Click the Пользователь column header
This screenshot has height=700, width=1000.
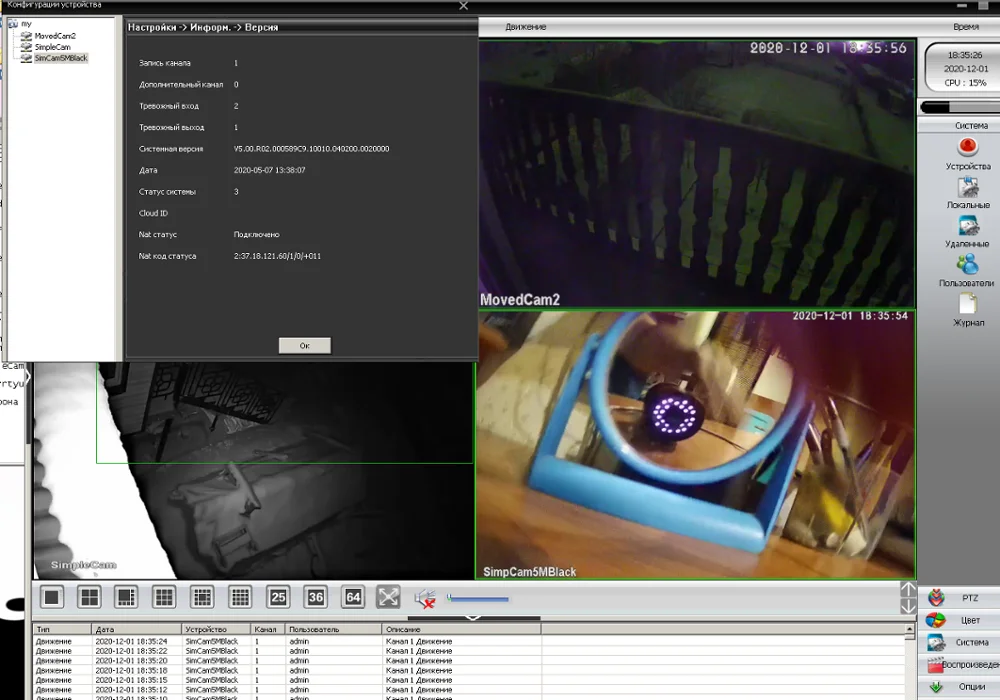(x=333, y=629)
